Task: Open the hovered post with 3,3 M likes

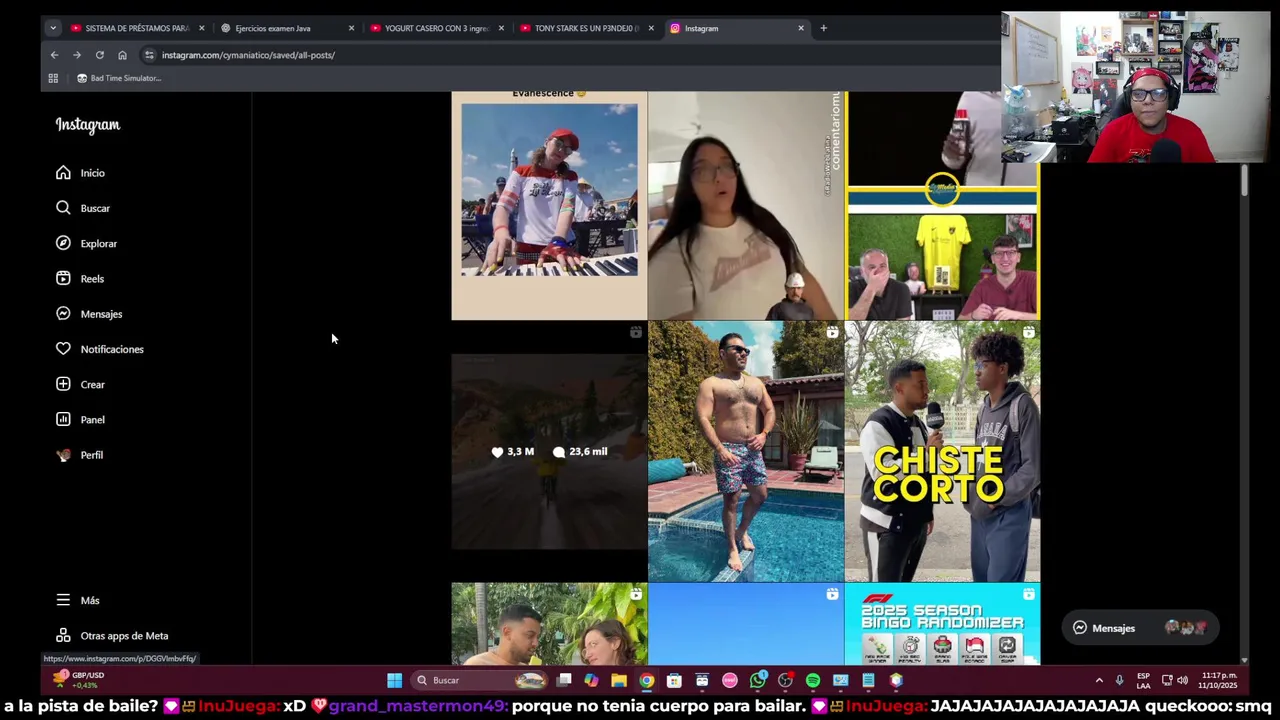Action: [x=549, y=451]
